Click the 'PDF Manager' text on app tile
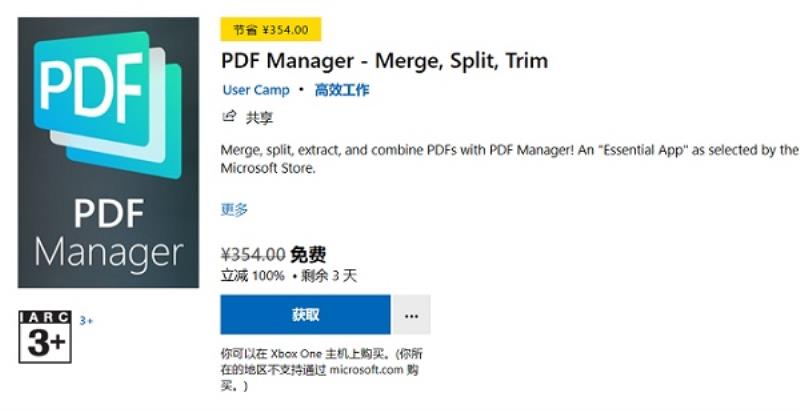Screen dimensions: 800x412 109,234
